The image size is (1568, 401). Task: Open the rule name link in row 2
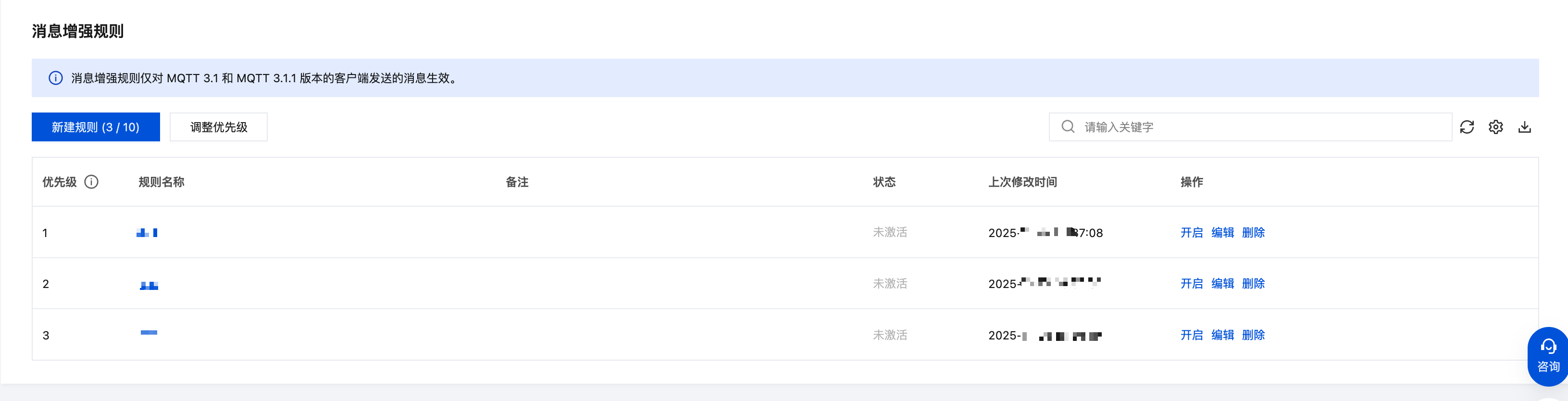[149, 285]
